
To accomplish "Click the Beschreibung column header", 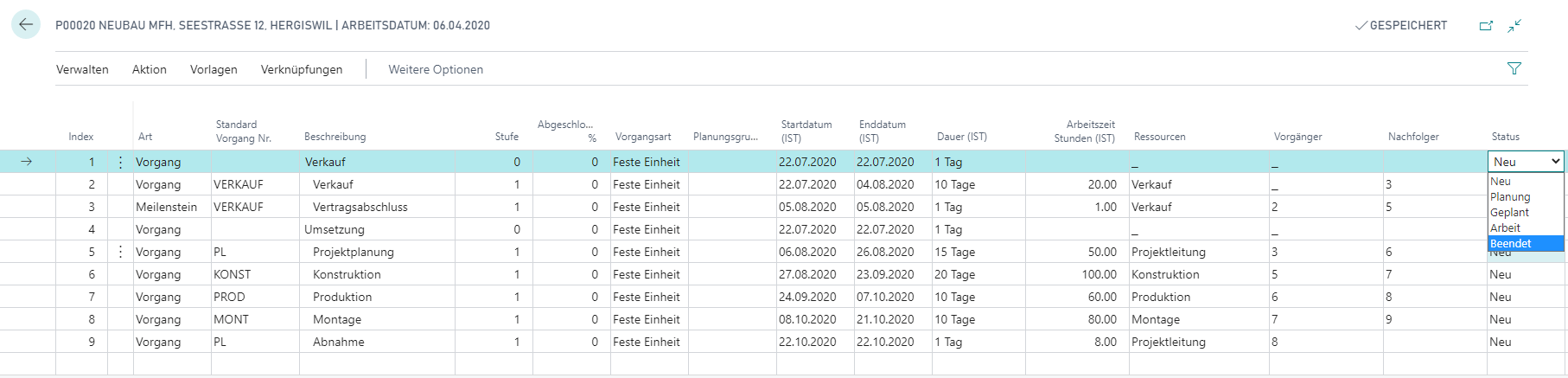I will (335, 137).
